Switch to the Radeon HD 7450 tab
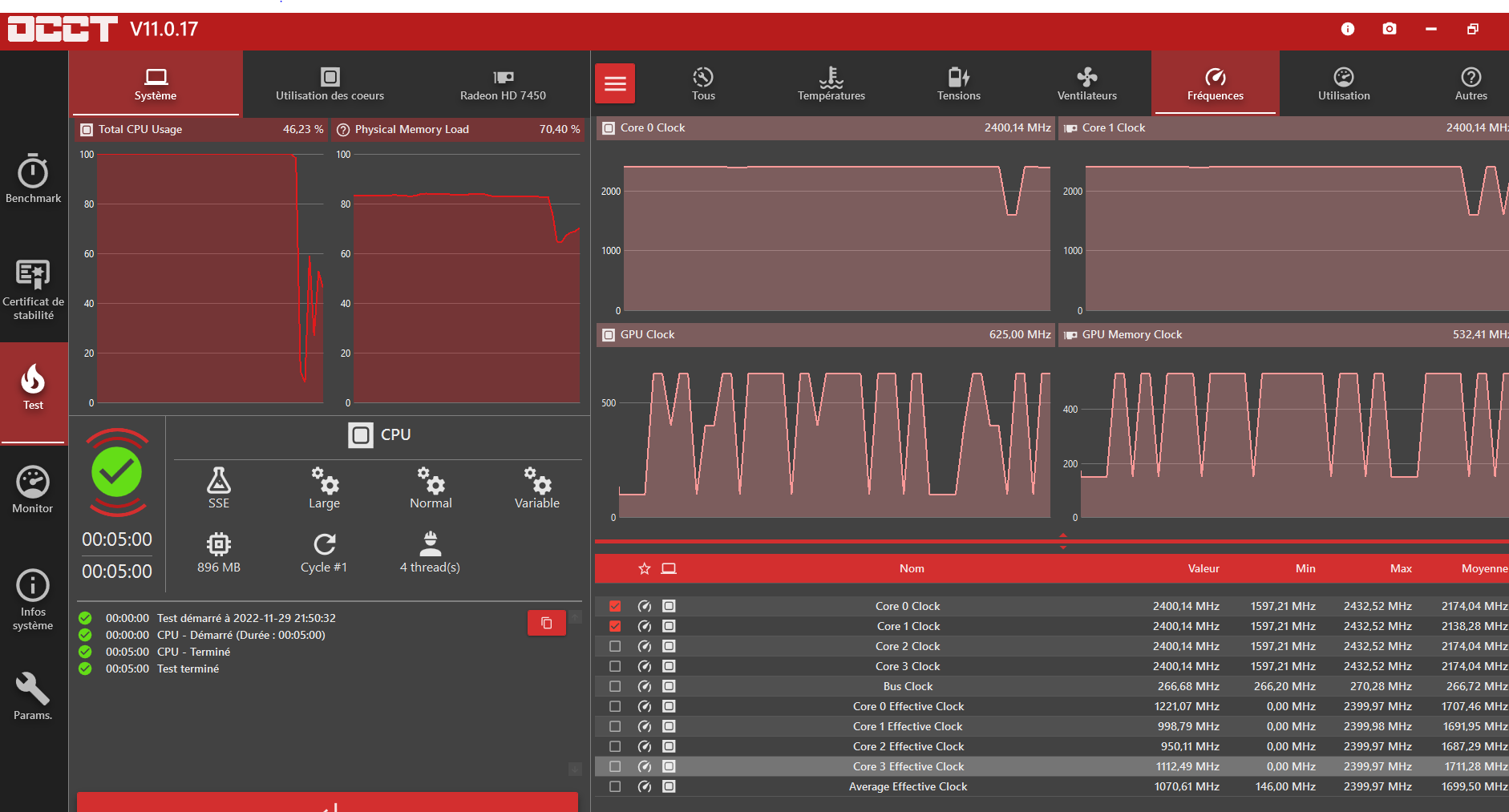 tap(503, 83)
